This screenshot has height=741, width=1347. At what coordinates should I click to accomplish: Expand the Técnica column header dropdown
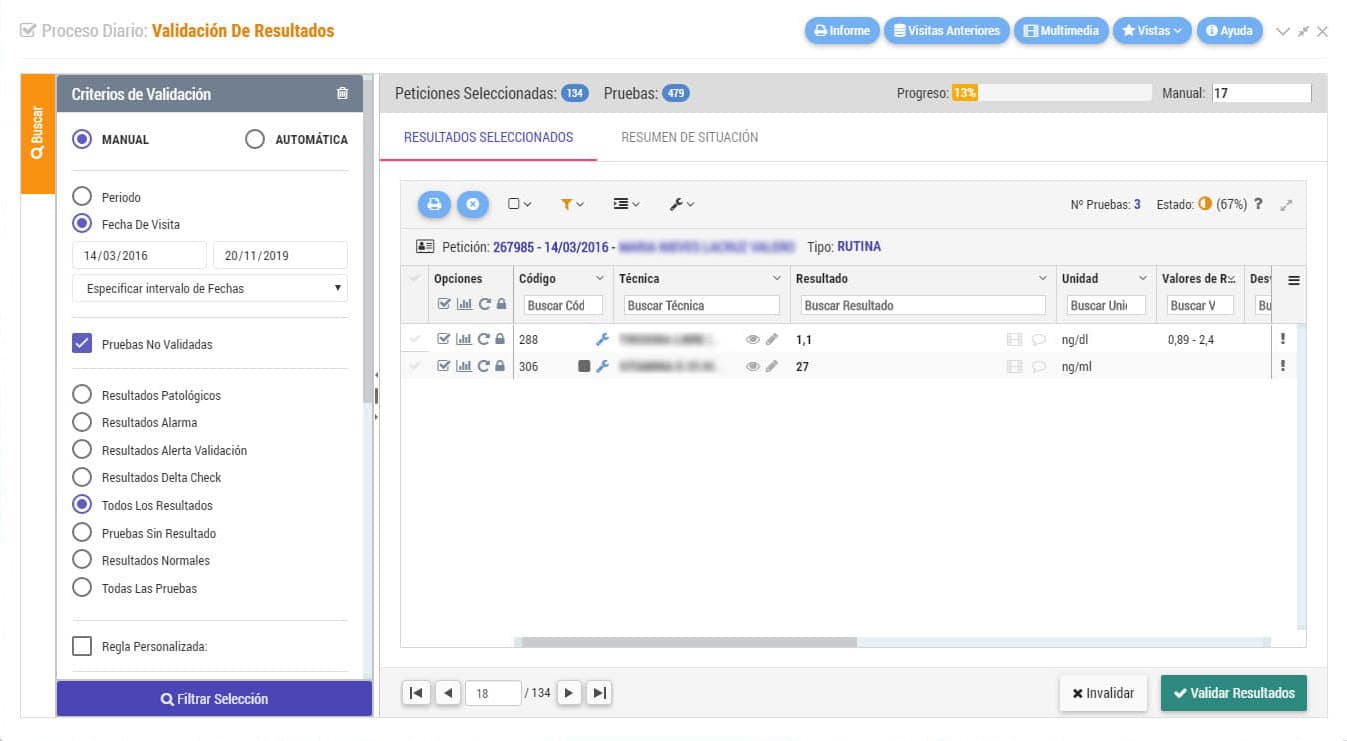(777, 279)
